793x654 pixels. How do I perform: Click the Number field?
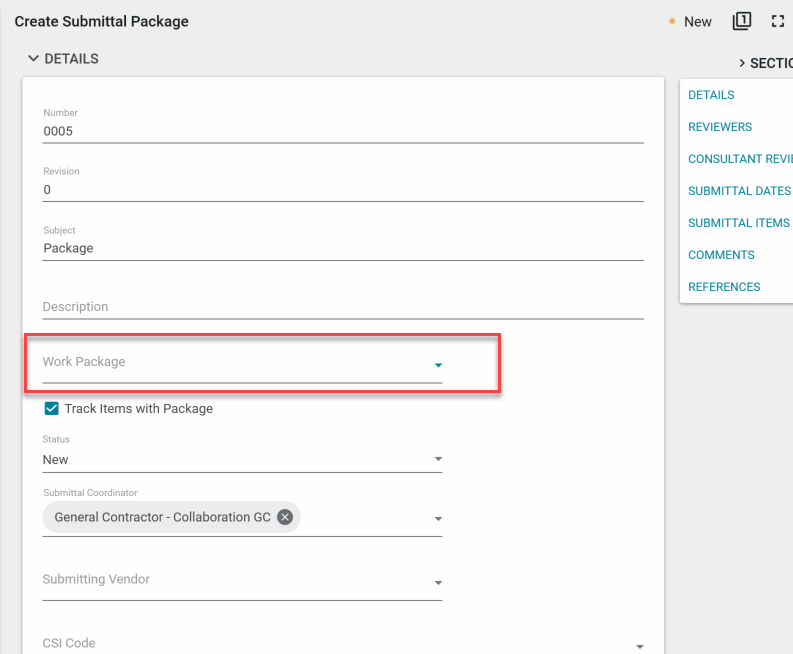pyautogui.click(x=343, y=131)
